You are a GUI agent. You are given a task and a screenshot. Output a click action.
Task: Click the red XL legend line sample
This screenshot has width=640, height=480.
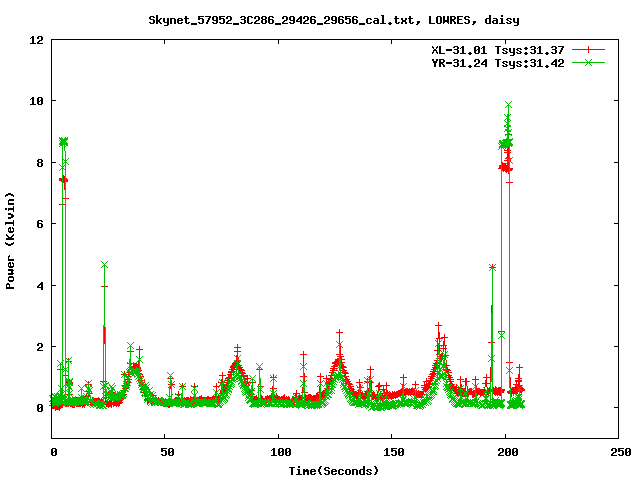click(x=588, y=50)
